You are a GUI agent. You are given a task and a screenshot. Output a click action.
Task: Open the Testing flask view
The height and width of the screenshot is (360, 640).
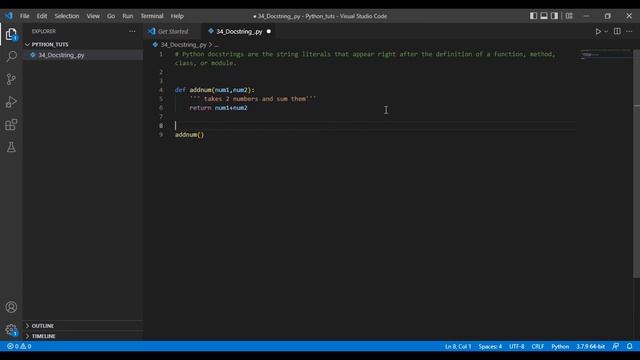click(x=11, y=147)
